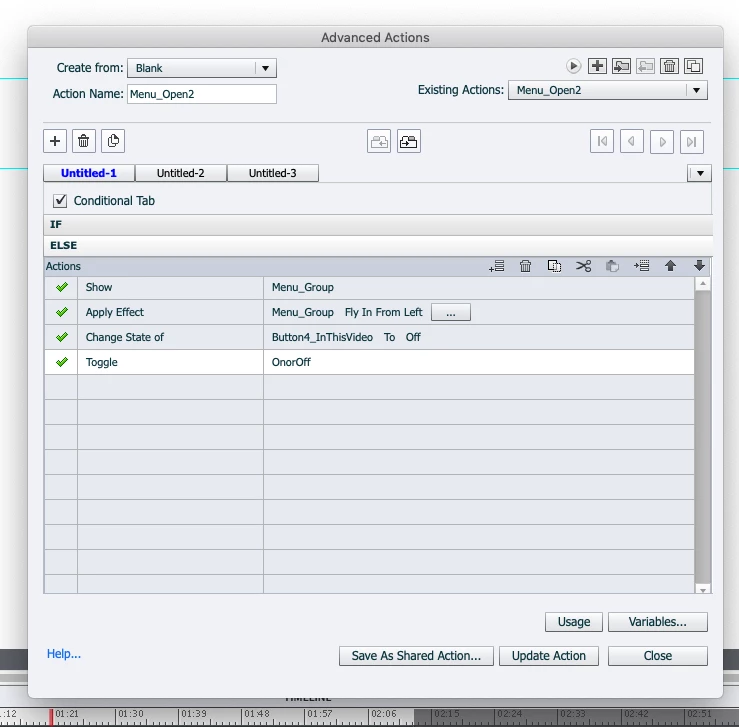Click the Update Action button
739x727 pixels.
coord(549,656)
